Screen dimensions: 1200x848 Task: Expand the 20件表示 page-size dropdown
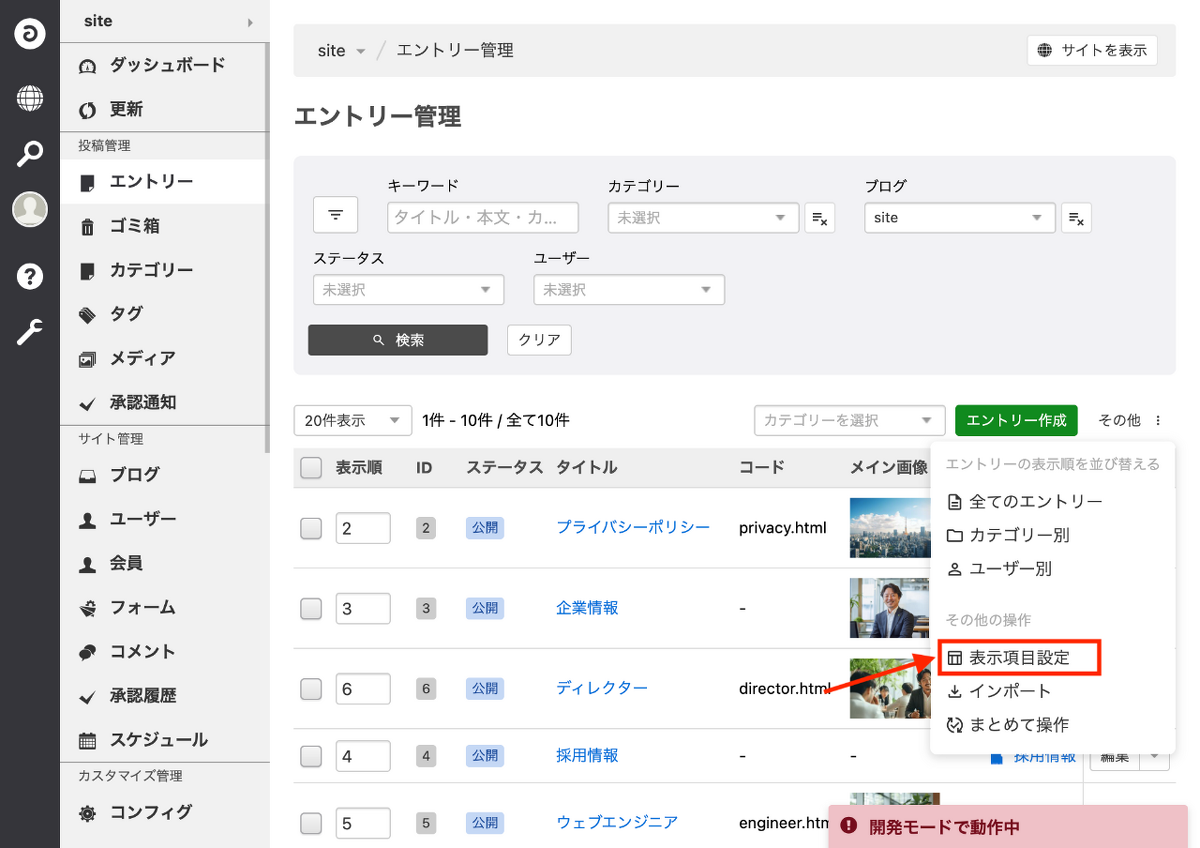click(x=352, y=421)
